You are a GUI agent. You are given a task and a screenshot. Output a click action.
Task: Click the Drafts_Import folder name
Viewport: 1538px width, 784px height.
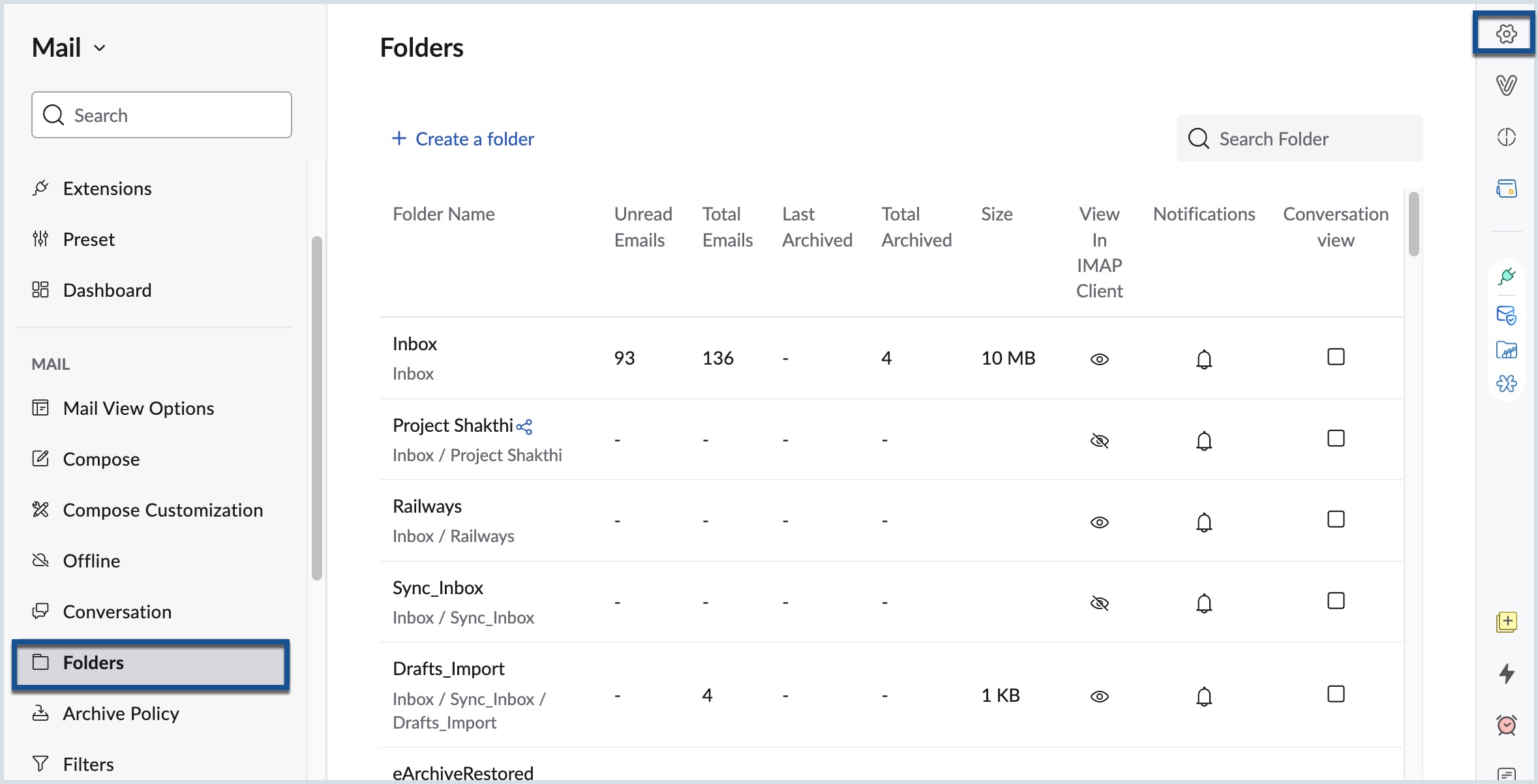[449, 669]
